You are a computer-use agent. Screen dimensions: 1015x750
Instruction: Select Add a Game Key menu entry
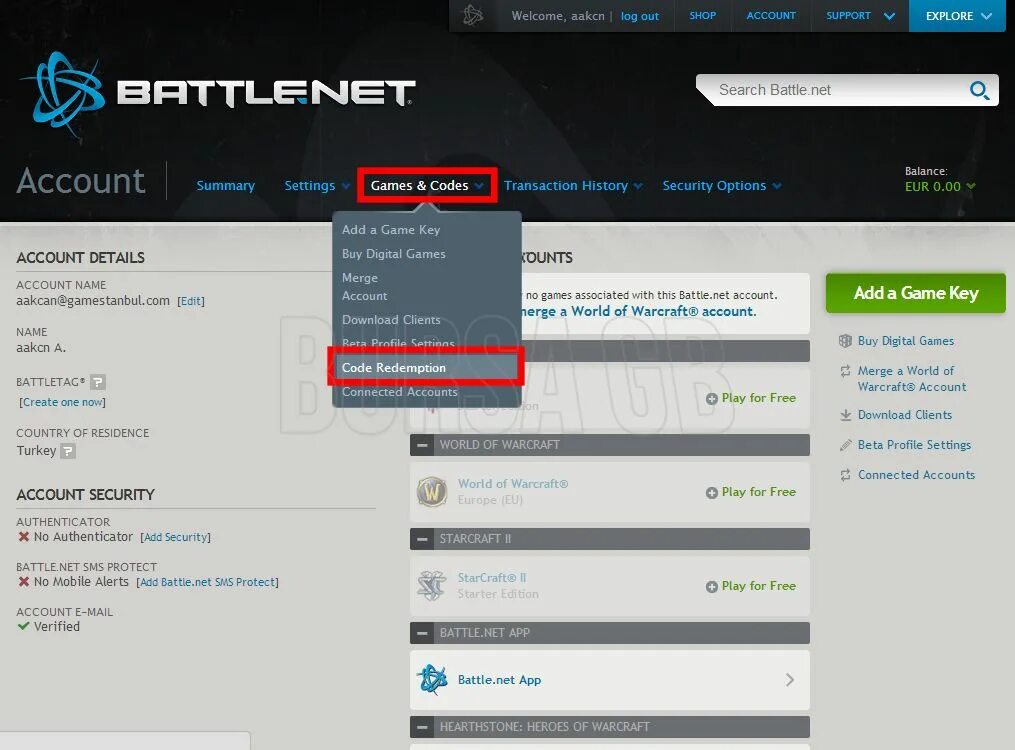click(391, 230)
